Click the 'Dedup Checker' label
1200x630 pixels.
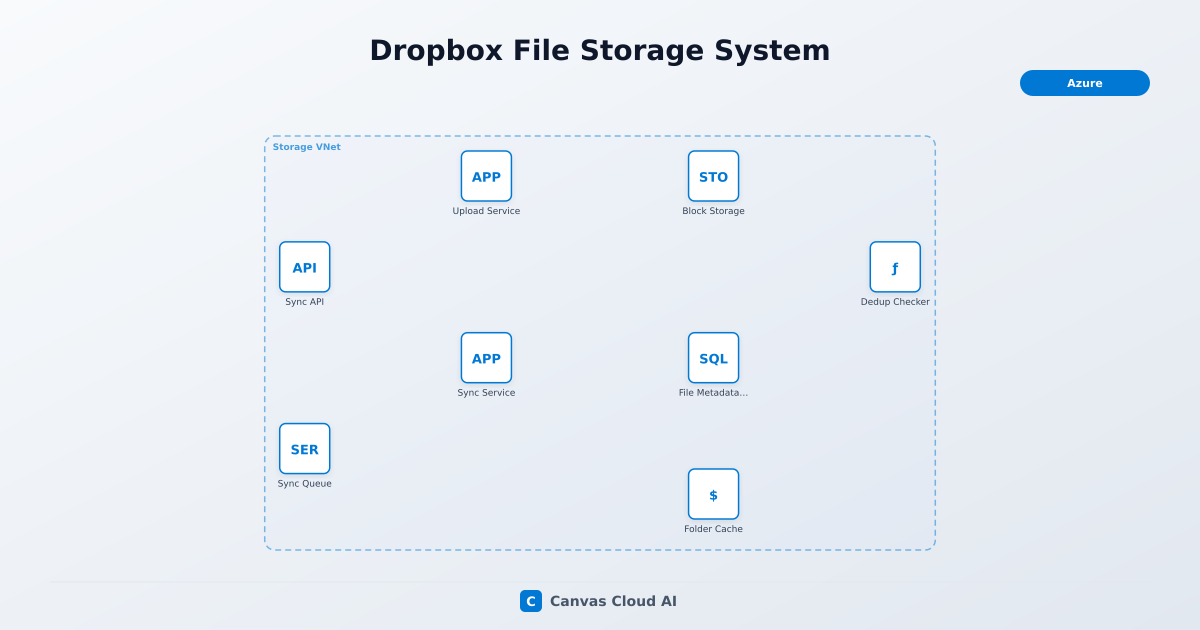click(895, 302)
